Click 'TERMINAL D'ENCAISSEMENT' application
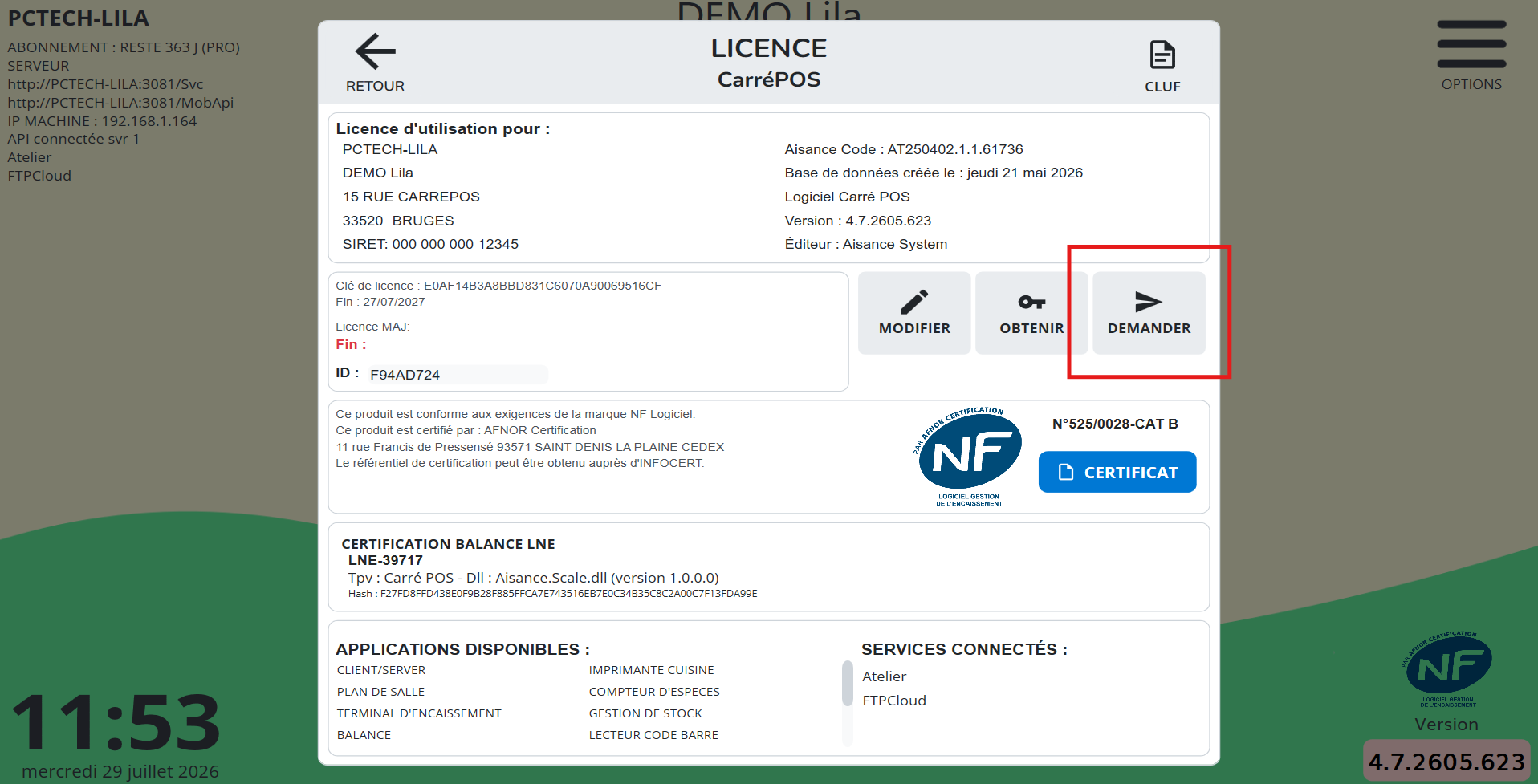This screenshot has width=1538, height=784. point(419,713)
